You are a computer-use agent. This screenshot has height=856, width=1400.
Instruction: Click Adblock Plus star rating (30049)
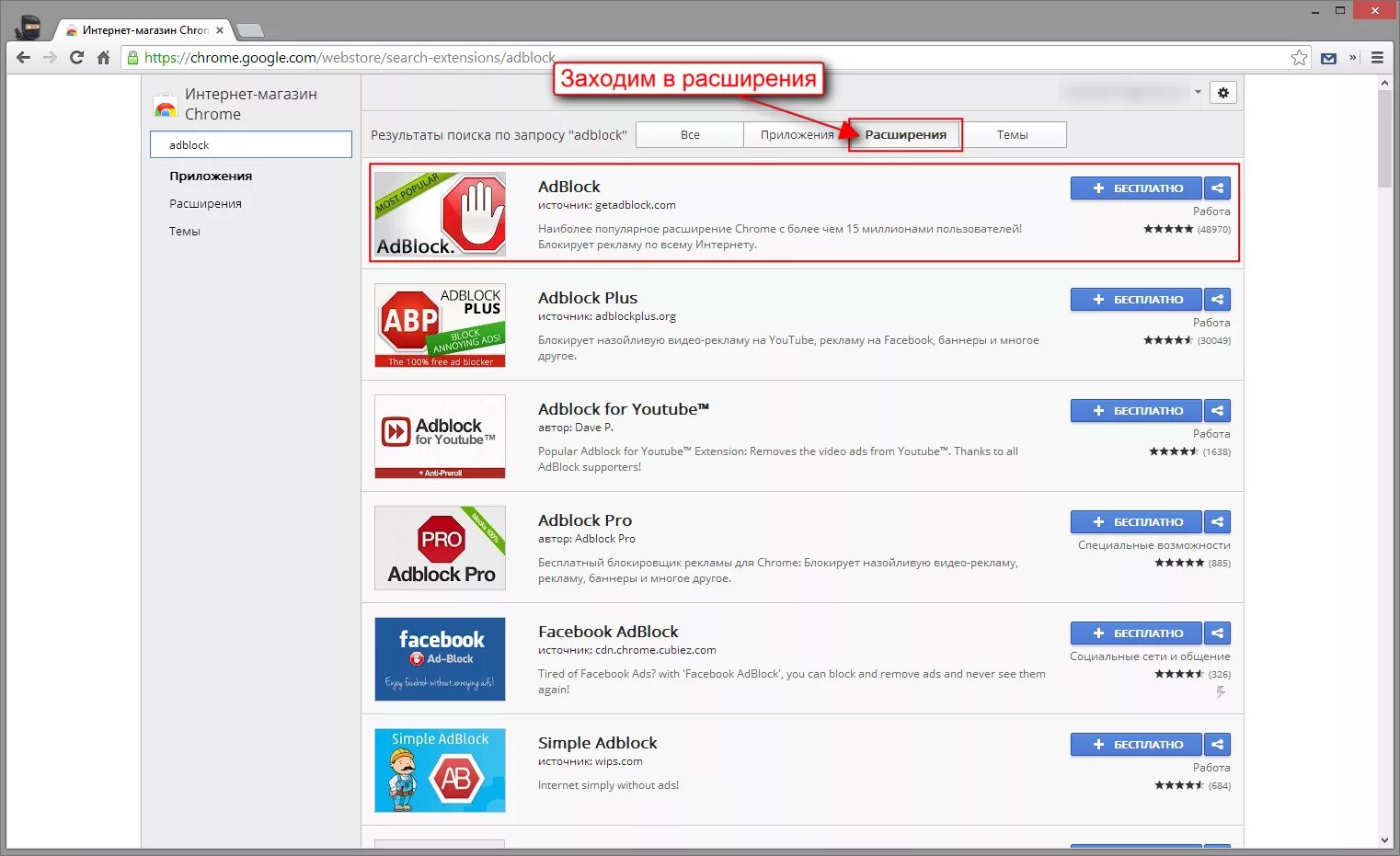pyautogui.click(x=1187, y=340)
